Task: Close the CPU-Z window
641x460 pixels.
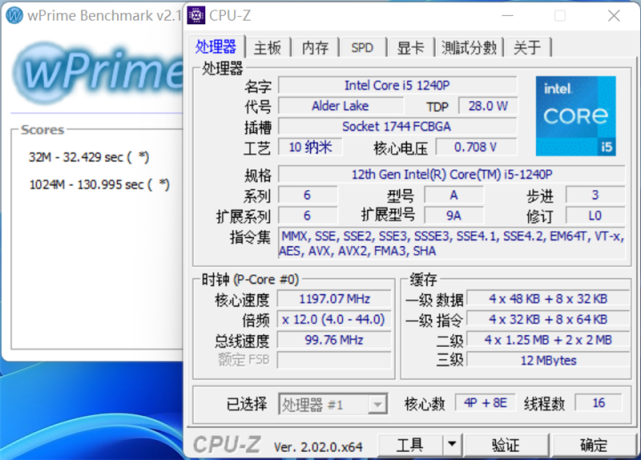Action: click(x=614, y=16)
